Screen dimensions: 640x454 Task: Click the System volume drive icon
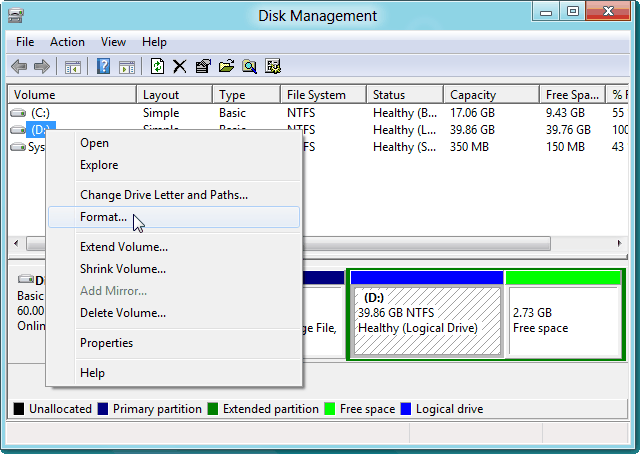(x=18, y=147)
